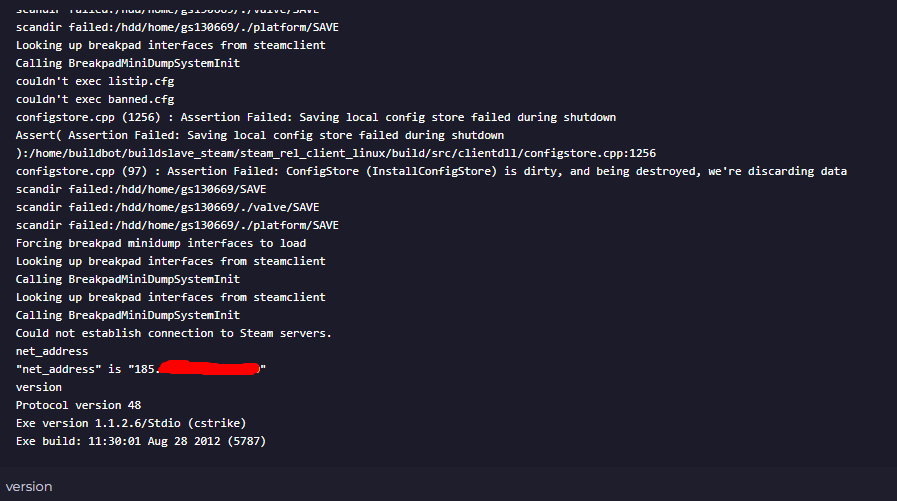Screen dimensions: 897x501
Task: Click the last "Looking up breakpad interfaces from steamclient" line
Action: (x=170, y=297)
